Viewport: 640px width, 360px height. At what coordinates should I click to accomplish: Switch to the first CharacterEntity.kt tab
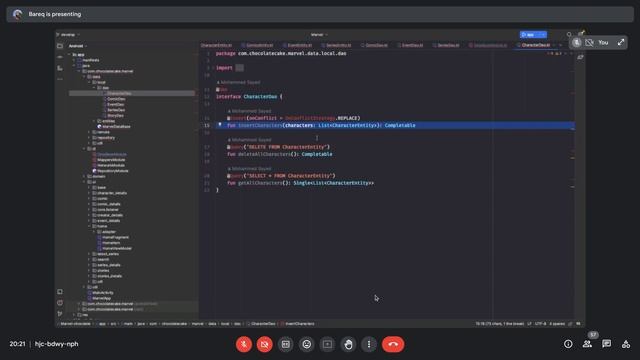216,45
